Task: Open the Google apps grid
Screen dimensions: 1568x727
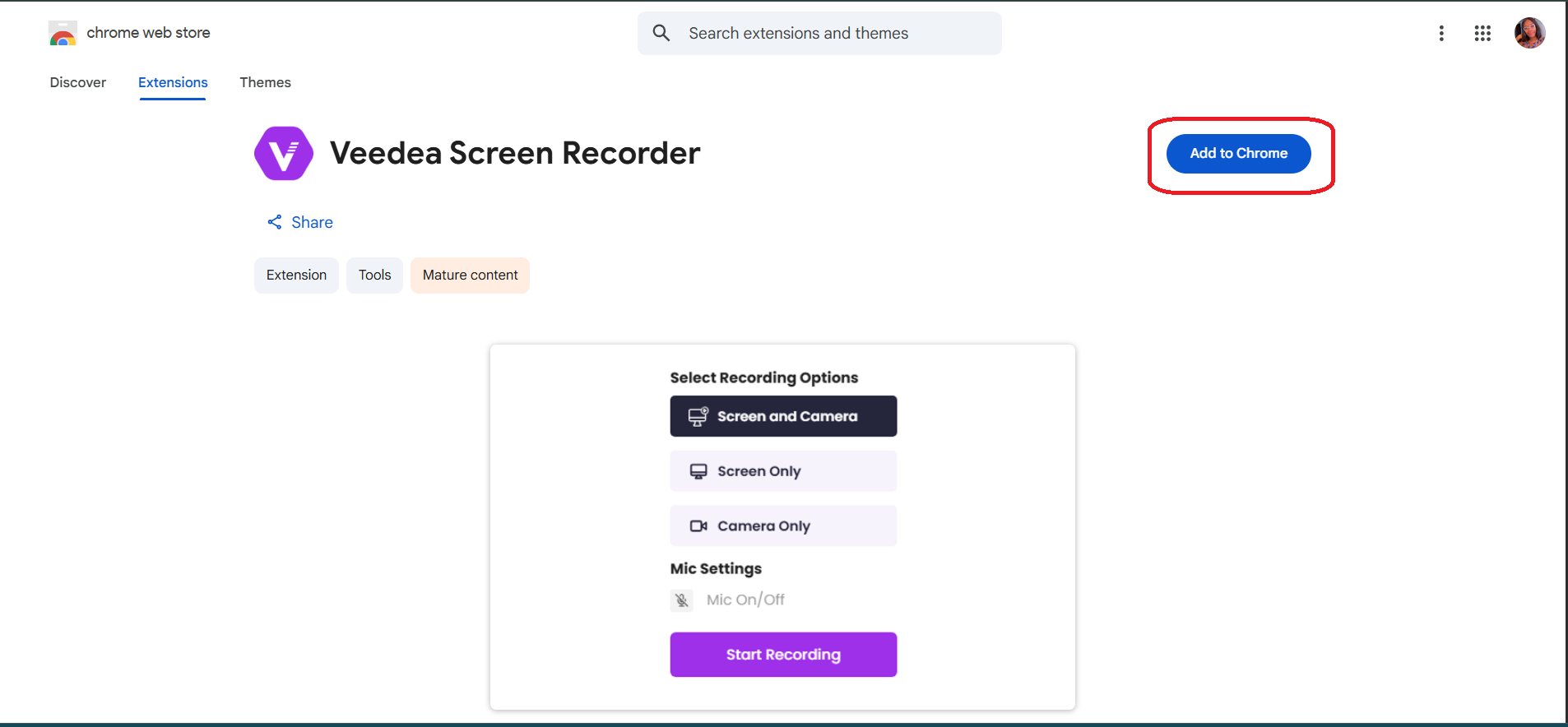Action: 1482,33
